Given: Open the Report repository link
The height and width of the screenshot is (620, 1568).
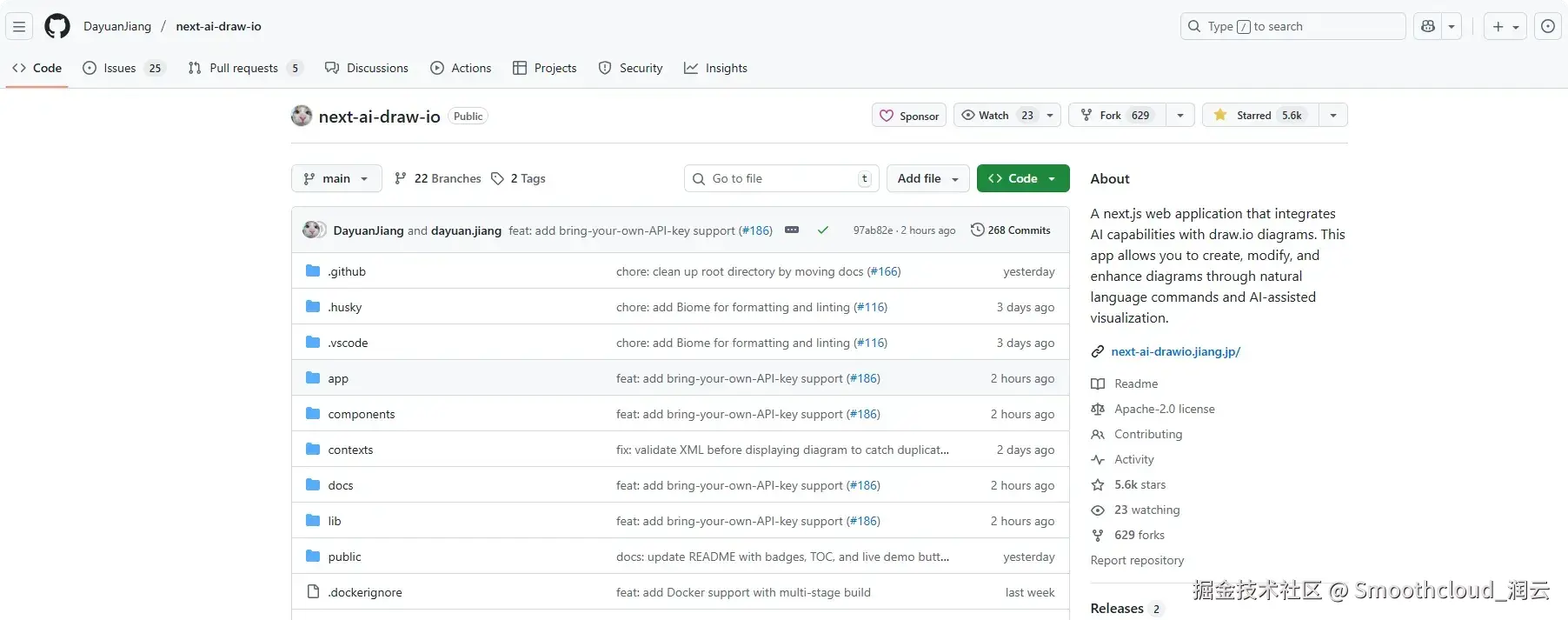Looking at the screenshot, I should [1137, 561].
